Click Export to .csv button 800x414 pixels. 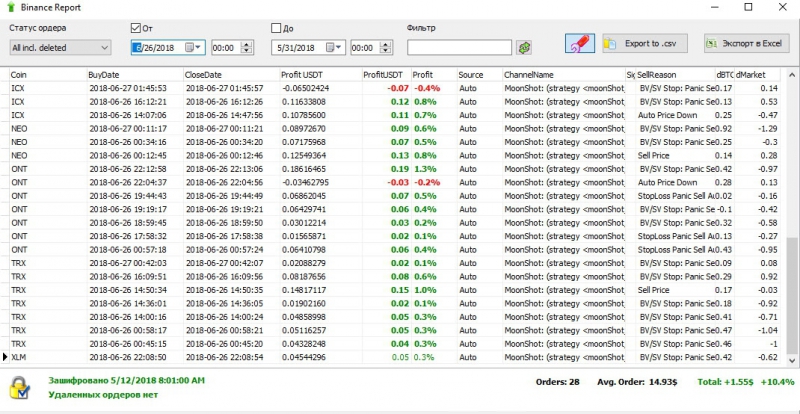[x=645, y=43]
